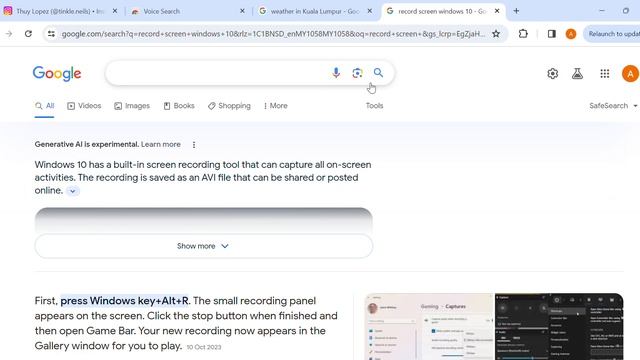Image resolution: width=640 pixels, height=360 pixels.
Task: Click the search magnifier button
Action: (378, 73)
